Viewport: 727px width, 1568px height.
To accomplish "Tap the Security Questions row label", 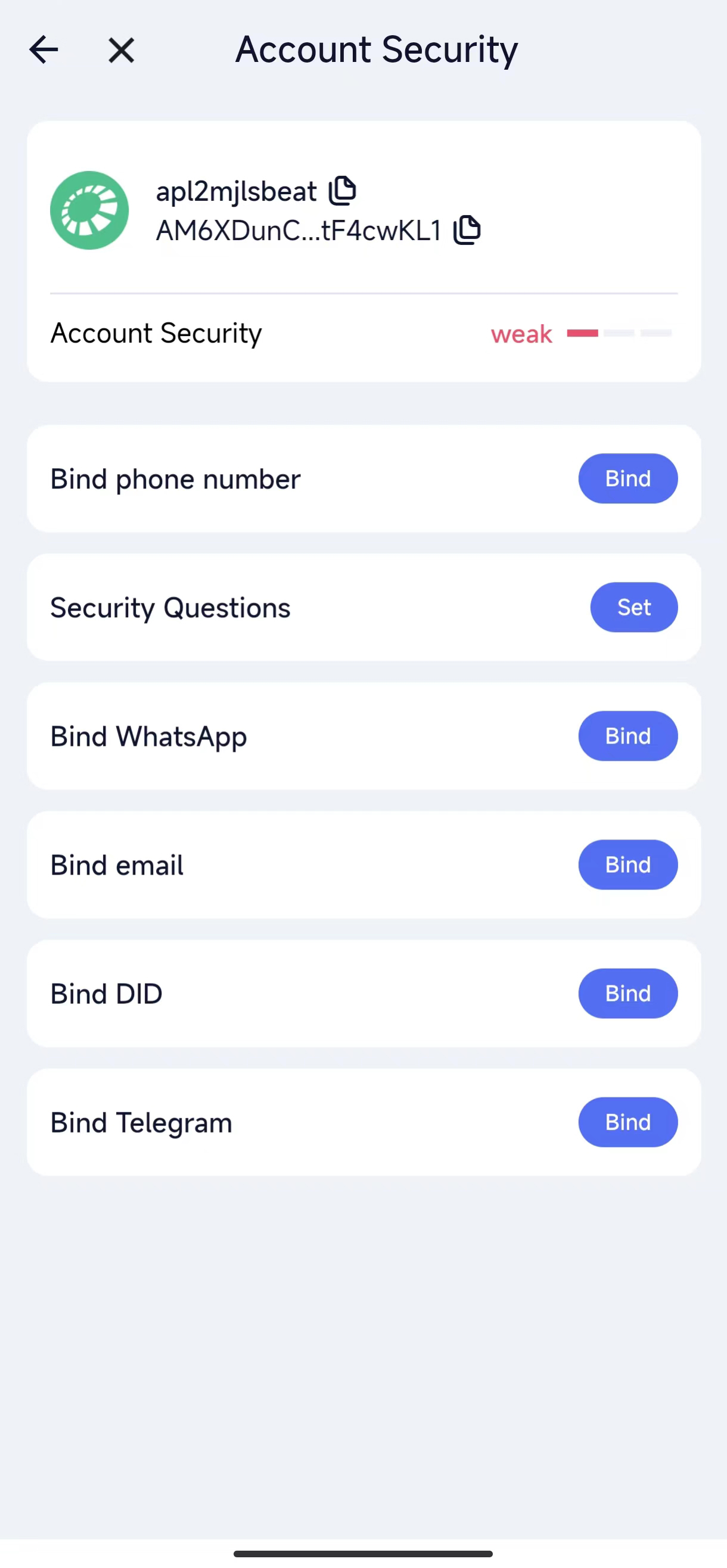I will (170, 608).
